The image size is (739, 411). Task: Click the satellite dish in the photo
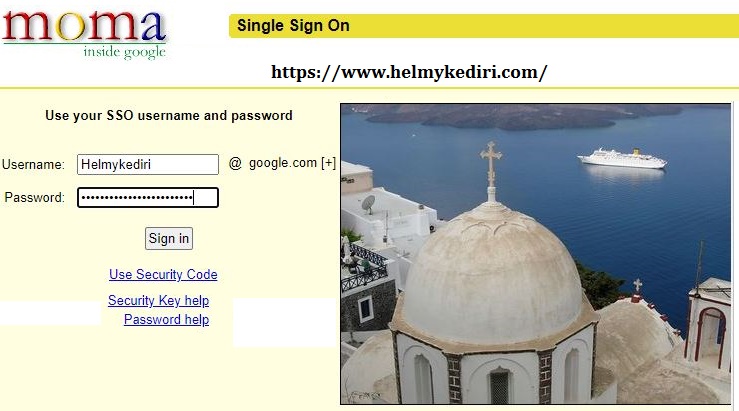click(368, 205)
